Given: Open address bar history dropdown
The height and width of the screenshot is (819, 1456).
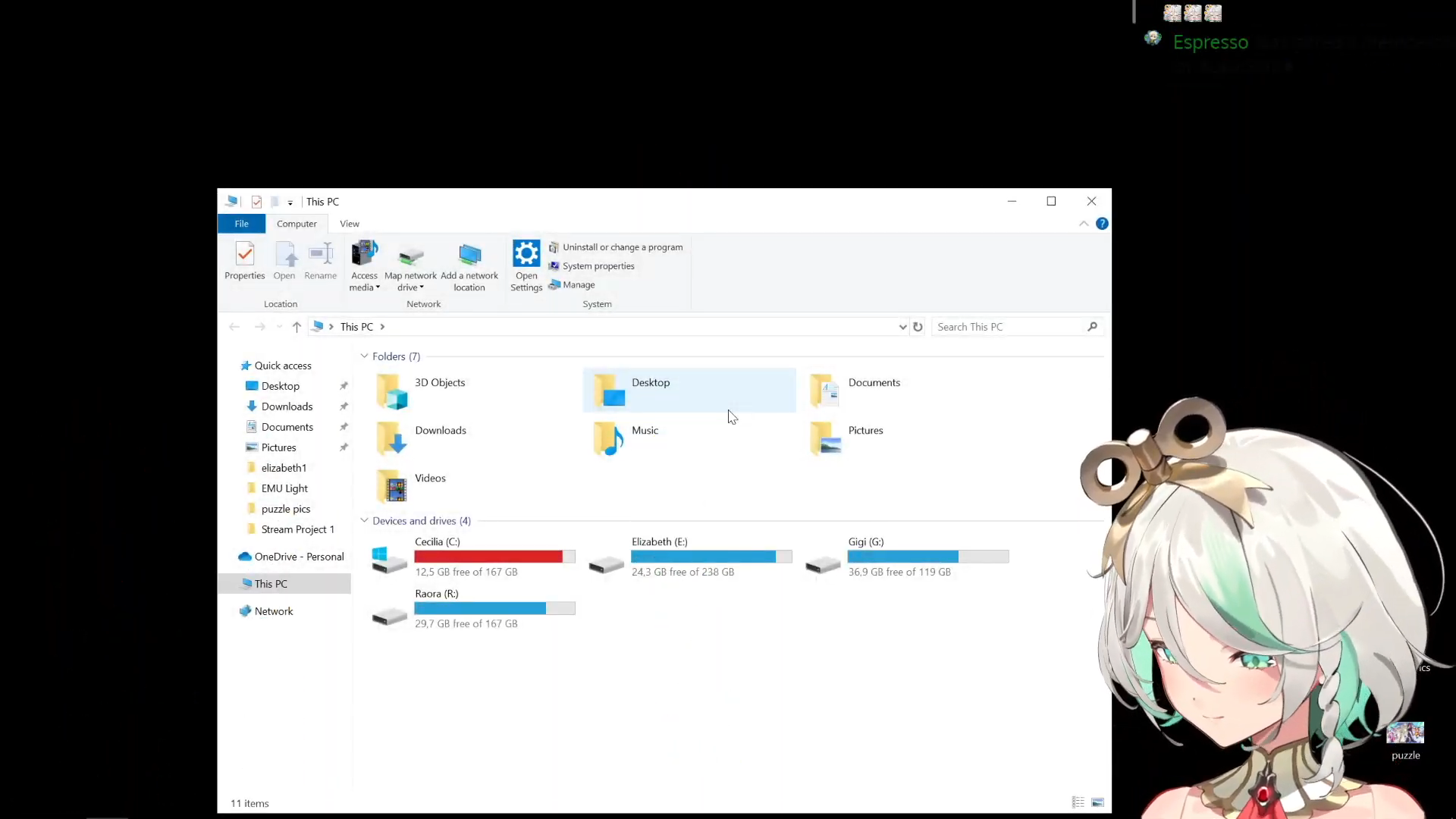Looking at the screenshot, I should 902,327.
